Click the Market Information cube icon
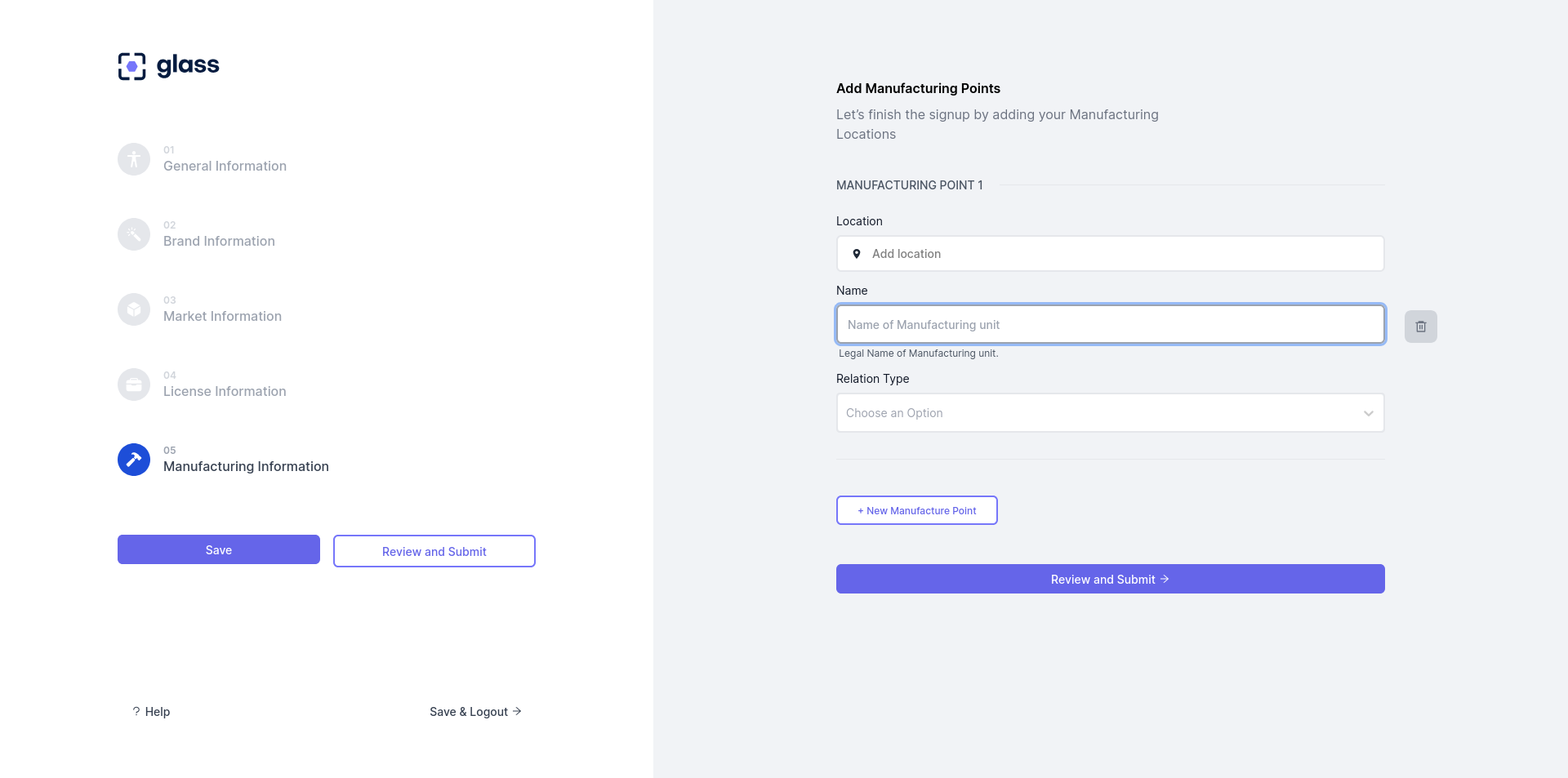Screen dimensions: 1568x778 tap(134, 309)
